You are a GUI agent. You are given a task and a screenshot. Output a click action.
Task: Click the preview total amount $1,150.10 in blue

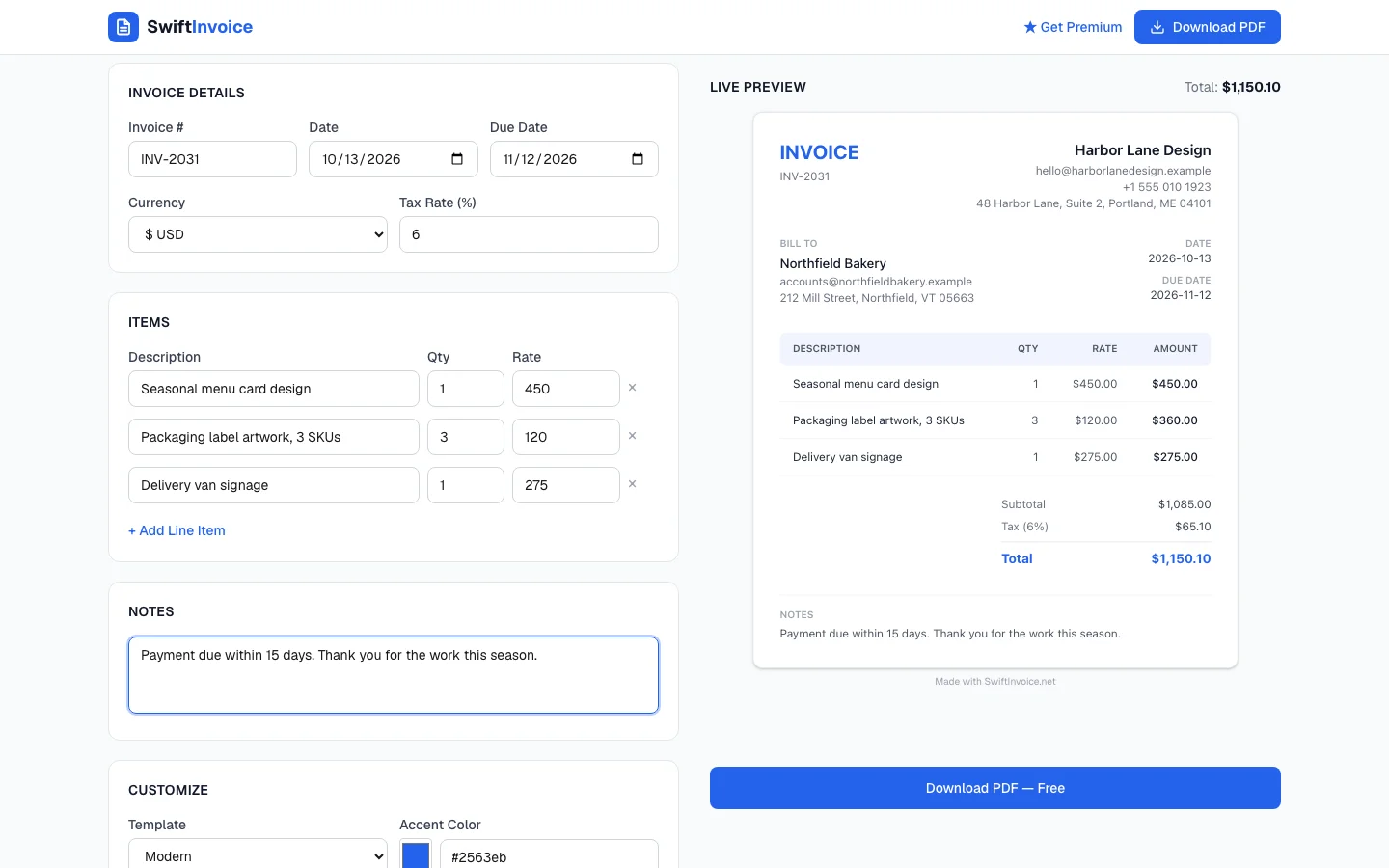pos(1181,558)
